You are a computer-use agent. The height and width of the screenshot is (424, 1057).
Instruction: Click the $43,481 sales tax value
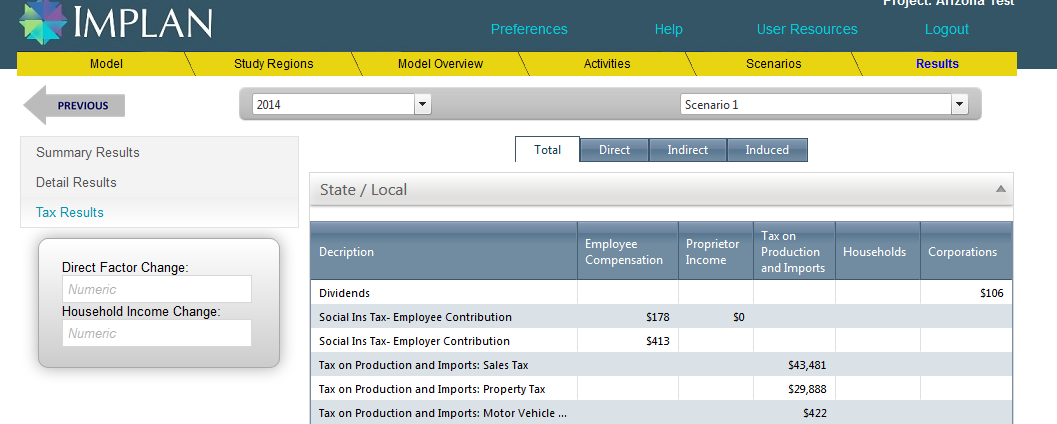[x=807, y=365]
